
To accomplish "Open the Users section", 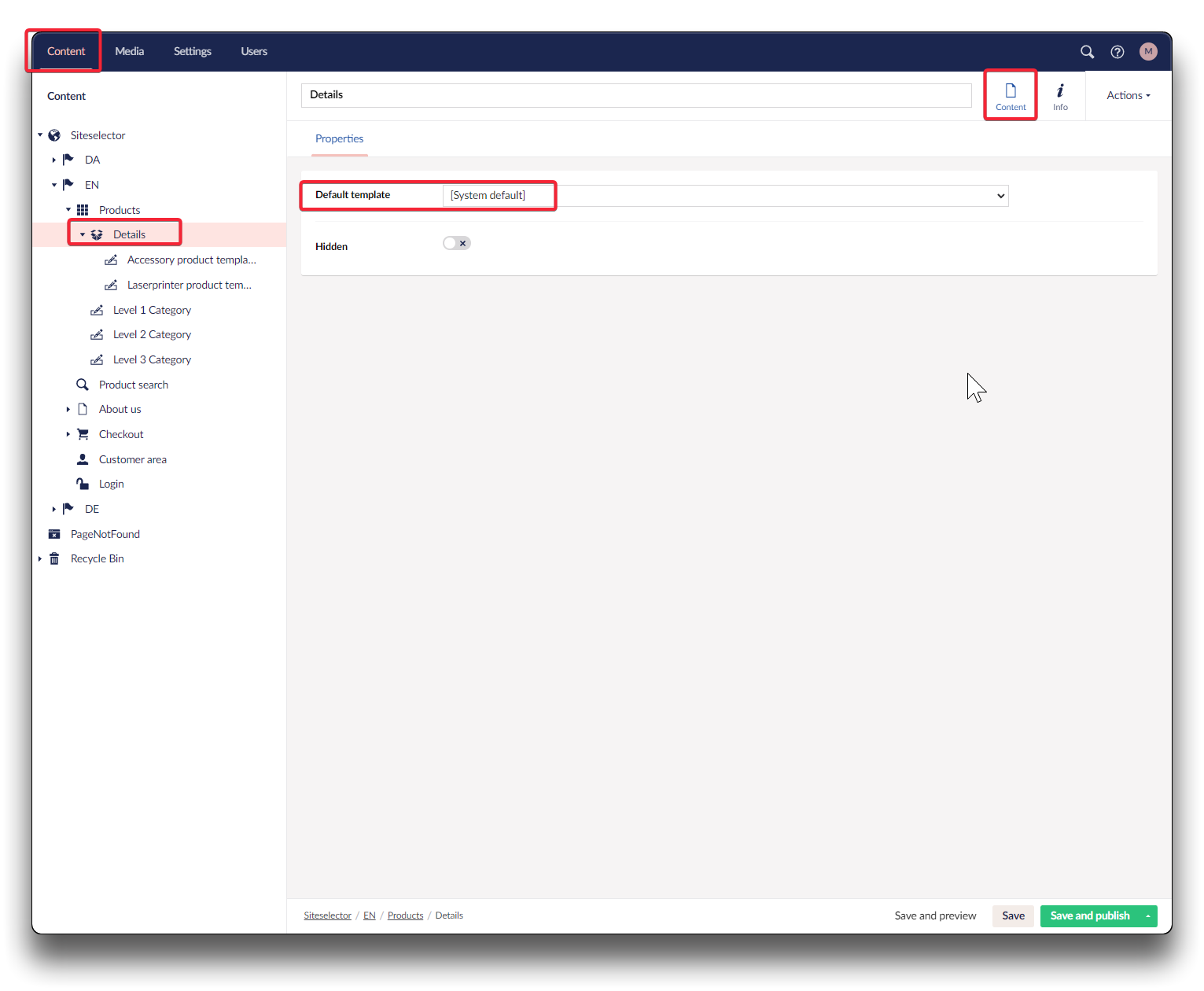I will coord(254,51).
